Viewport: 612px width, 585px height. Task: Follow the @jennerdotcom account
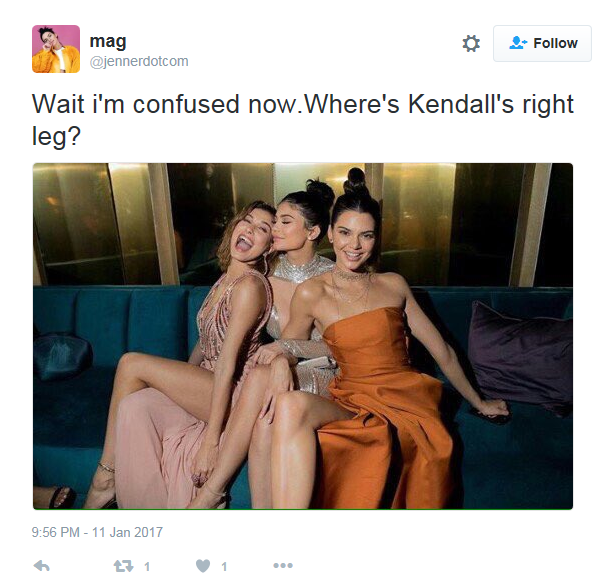542,43
